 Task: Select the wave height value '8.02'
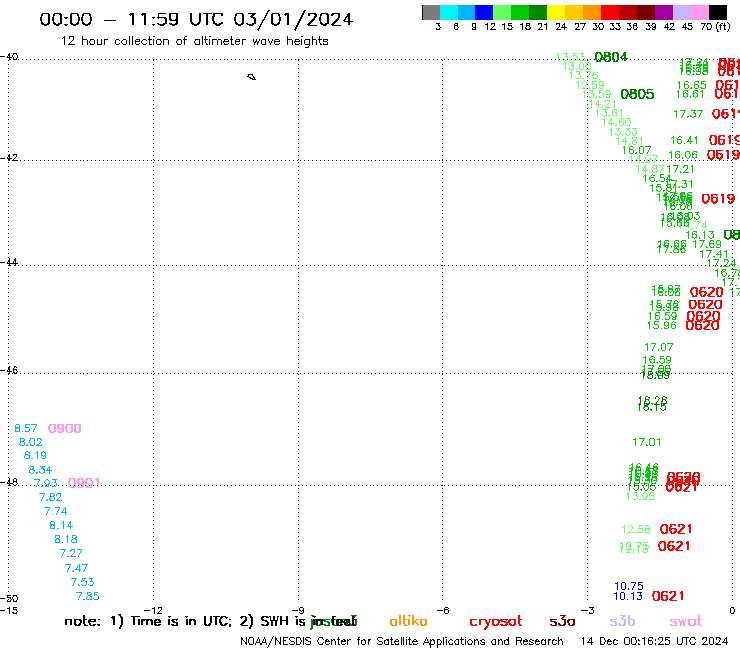[x=31, y=442]
